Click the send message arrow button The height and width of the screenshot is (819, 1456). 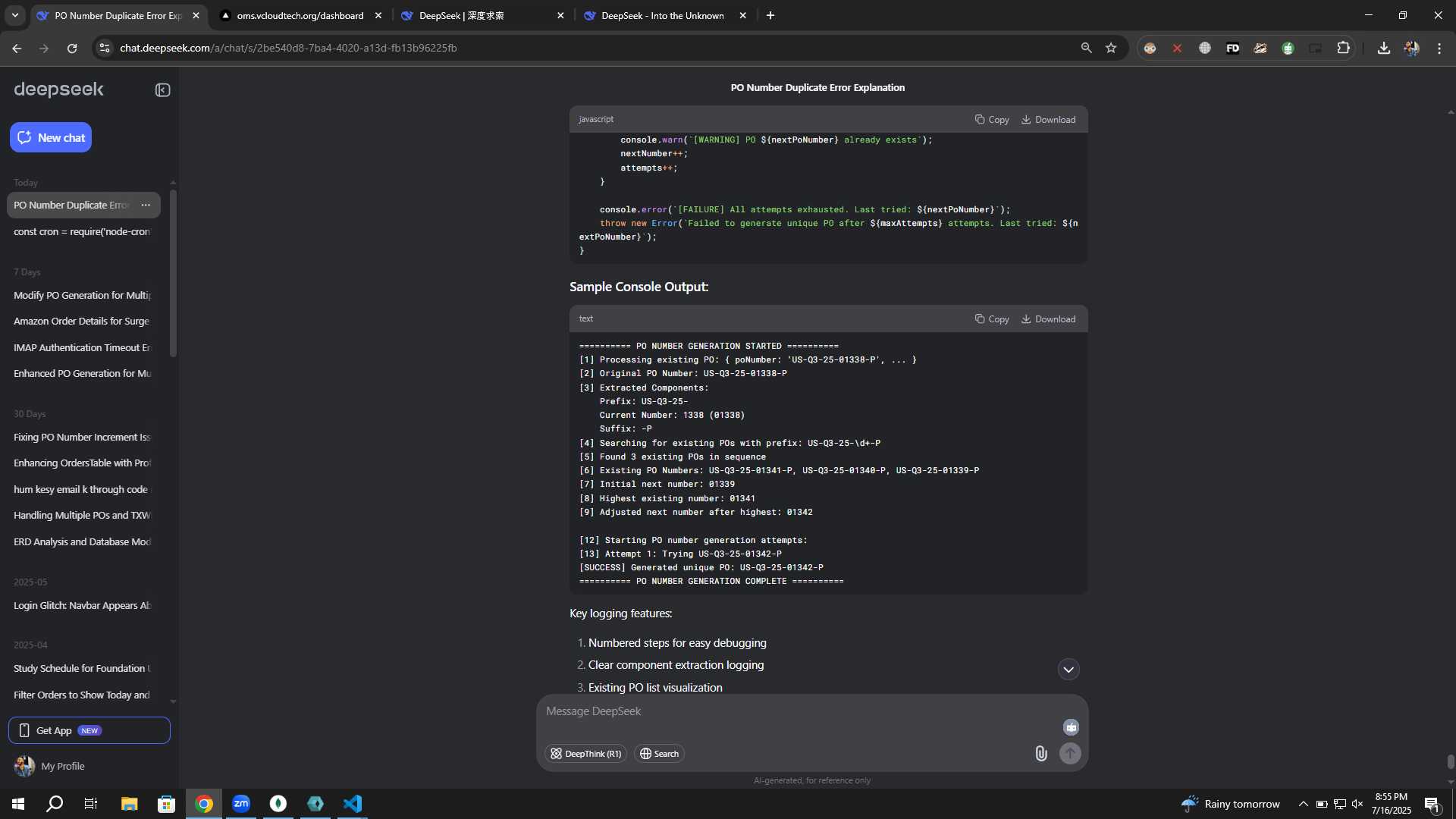(x=1070, y=753)
